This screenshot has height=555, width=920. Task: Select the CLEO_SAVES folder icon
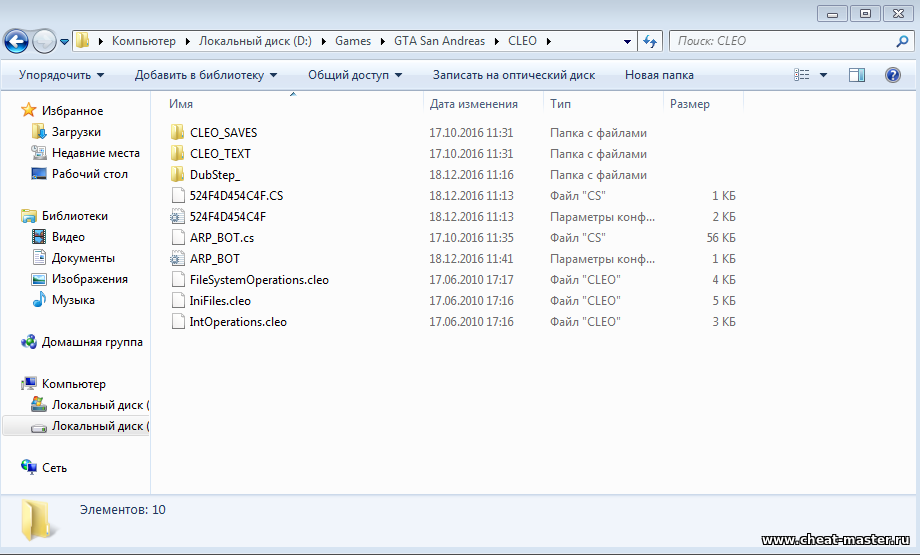pos(177,133)
